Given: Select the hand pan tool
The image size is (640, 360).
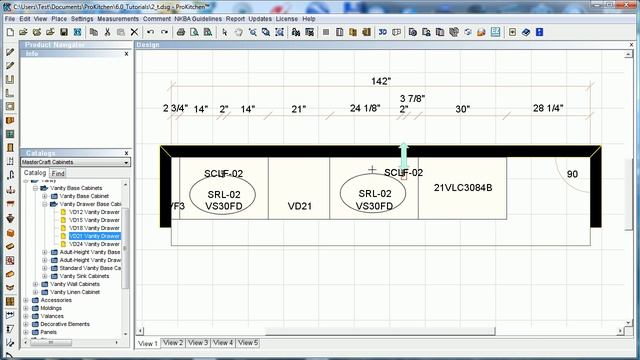Looking at the screenshot, I should coord(238,32).
